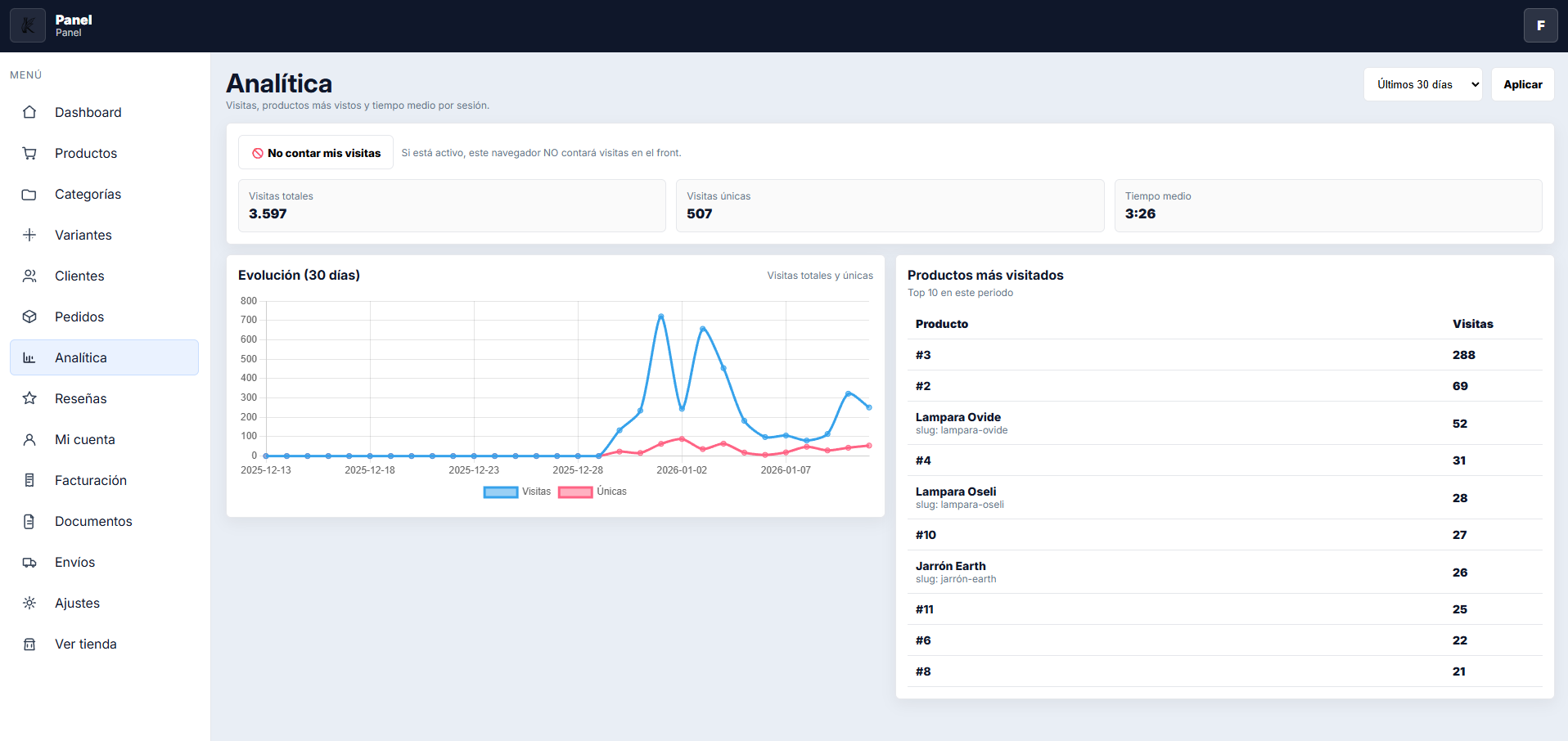Toggle Únicas series in chart legend

(592, 492)
